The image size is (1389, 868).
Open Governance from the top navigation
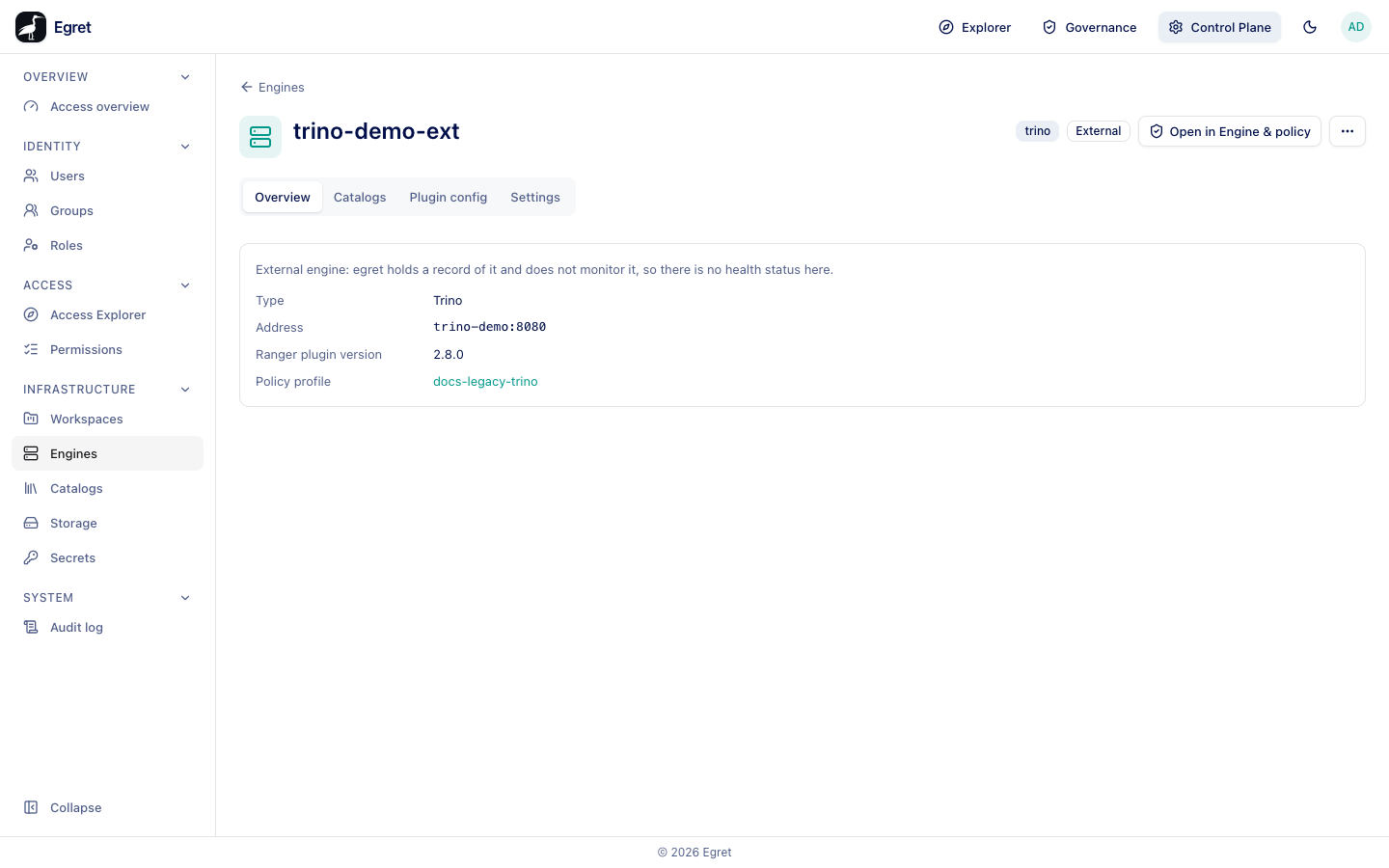coord(1090,27)
